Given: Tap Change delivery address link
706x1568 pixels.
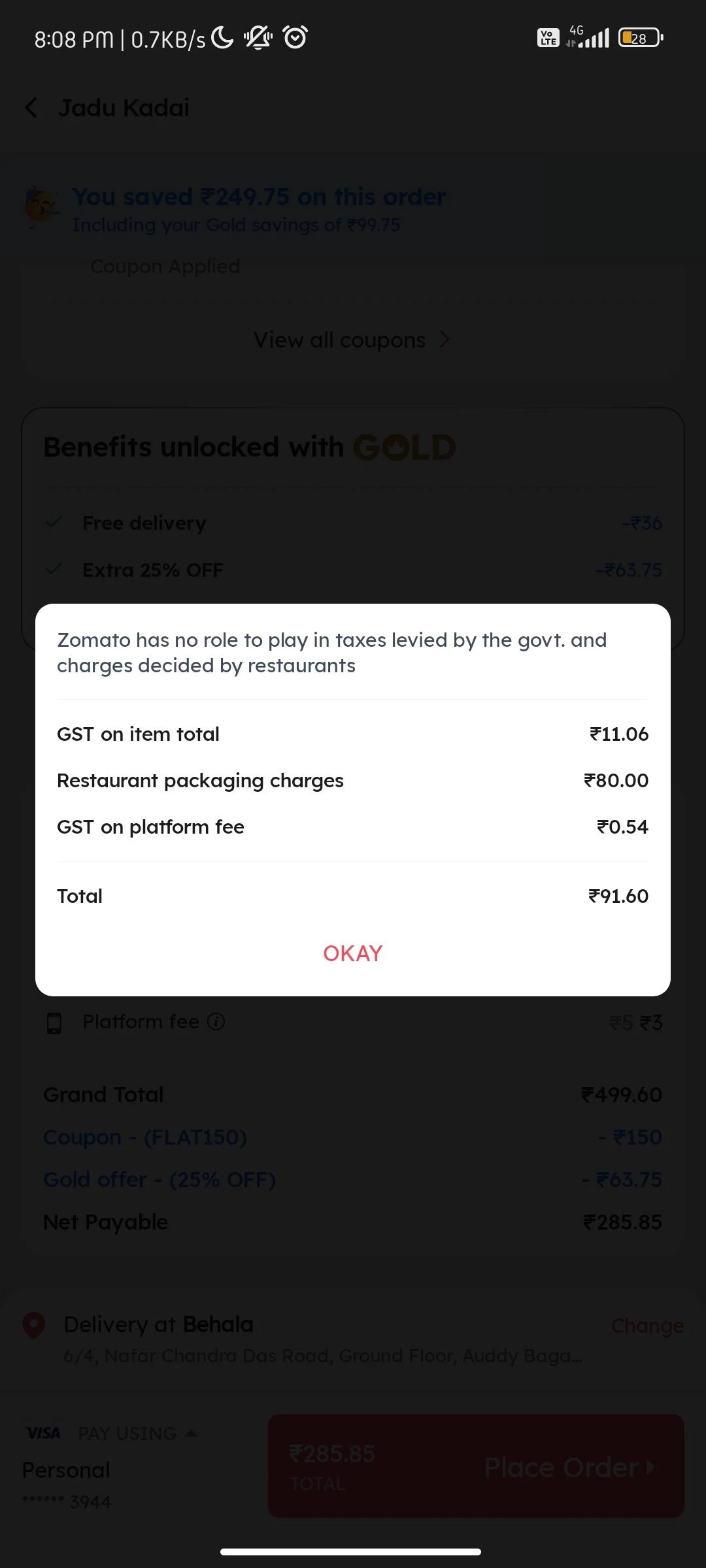Looking at the screenshot, I should tap(647, 1326).
